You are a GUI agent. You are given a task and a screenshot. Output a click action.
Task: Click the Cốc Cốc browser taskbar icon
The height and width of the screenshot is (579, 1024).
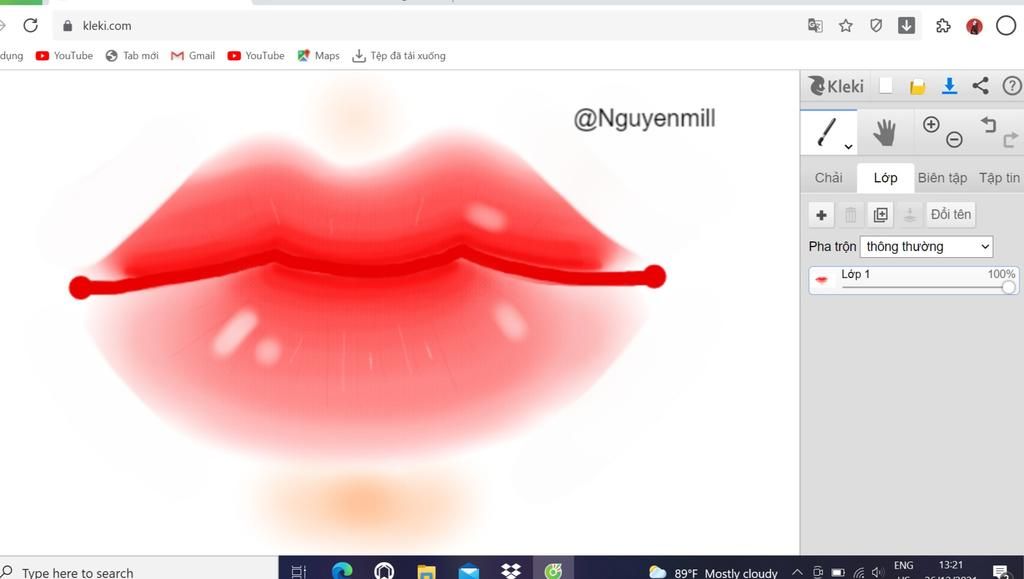pyautogui.click(x=553, y=571)
